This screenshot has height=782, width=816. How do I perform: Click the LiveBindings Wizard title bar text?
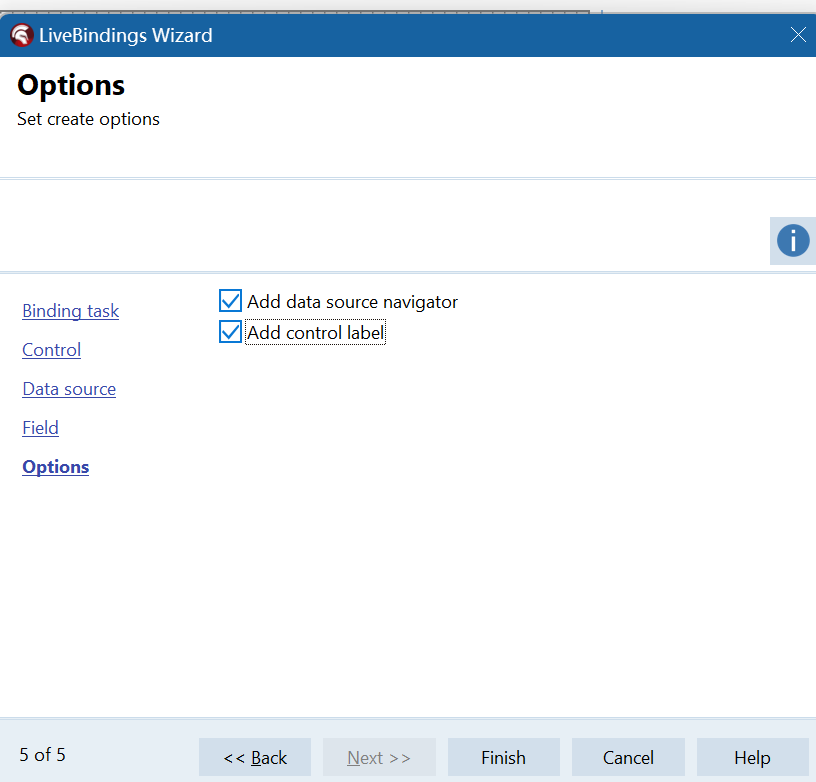pos(125,36)
